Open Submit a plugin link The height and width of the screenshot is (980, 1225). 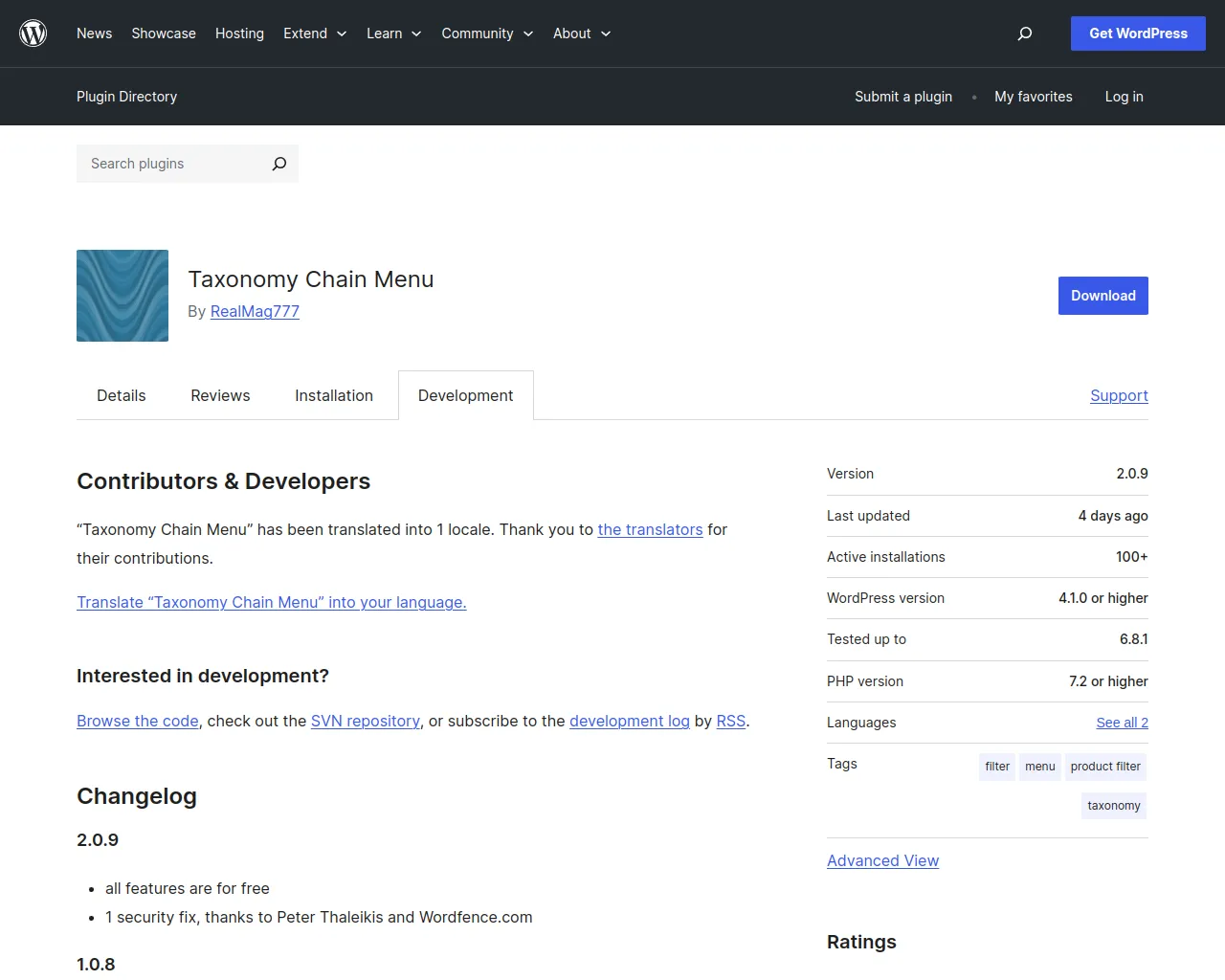903,97
